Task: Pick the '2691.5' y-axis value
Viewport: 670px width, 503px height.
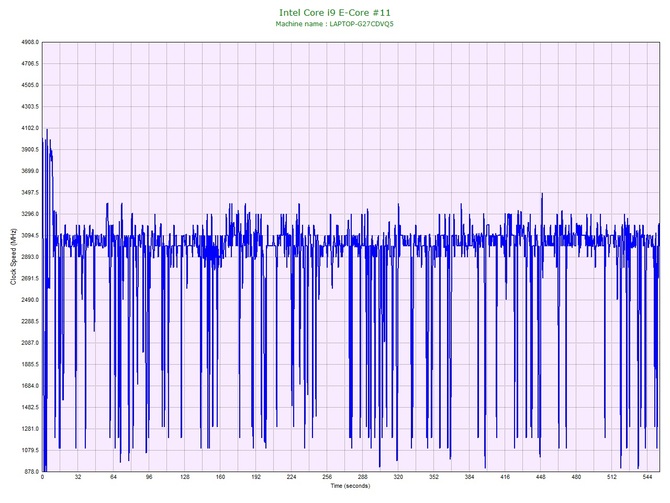Action: 30,279
